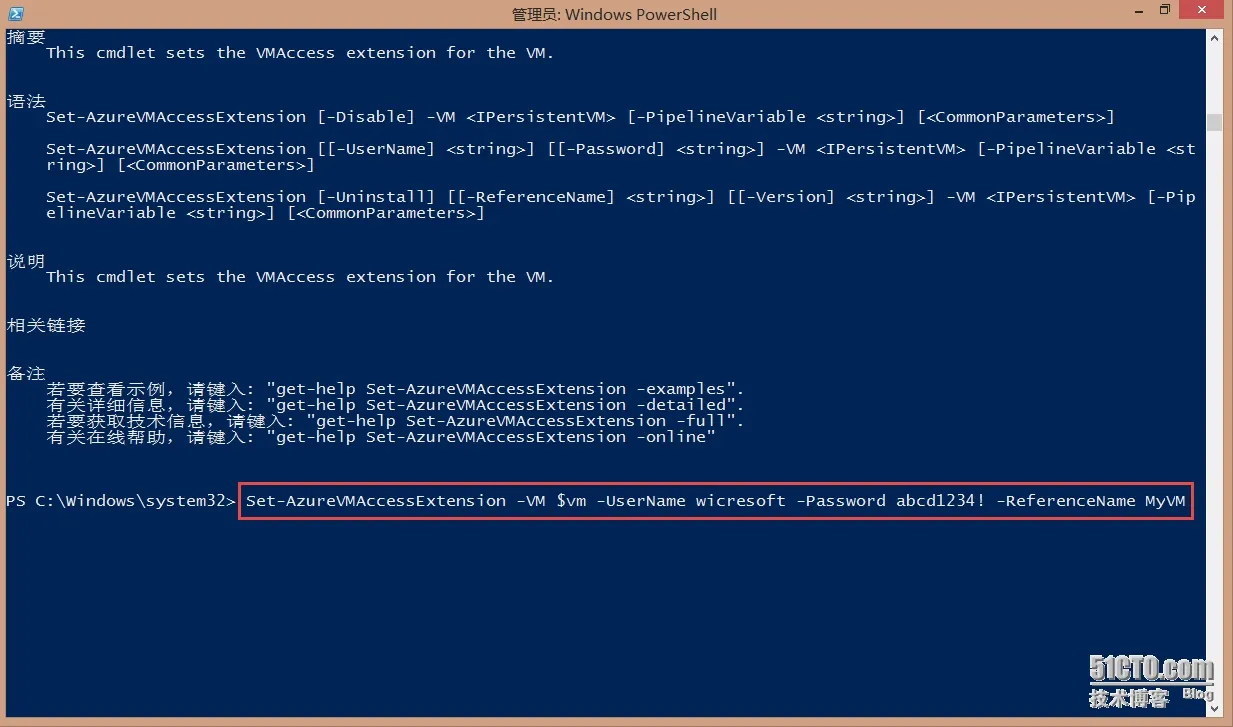
Task: Click the 备注 section heading
Action: [x=26, y=373]
